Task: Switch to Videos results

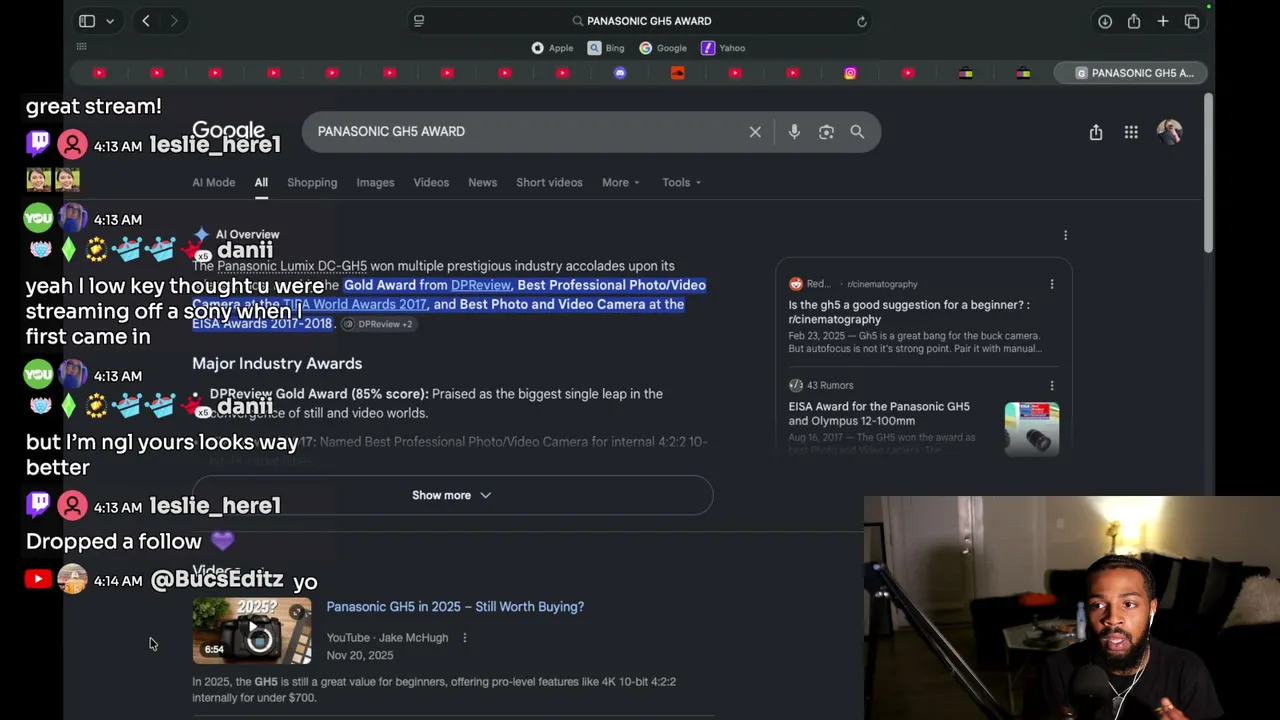Action: pos(431,183)
